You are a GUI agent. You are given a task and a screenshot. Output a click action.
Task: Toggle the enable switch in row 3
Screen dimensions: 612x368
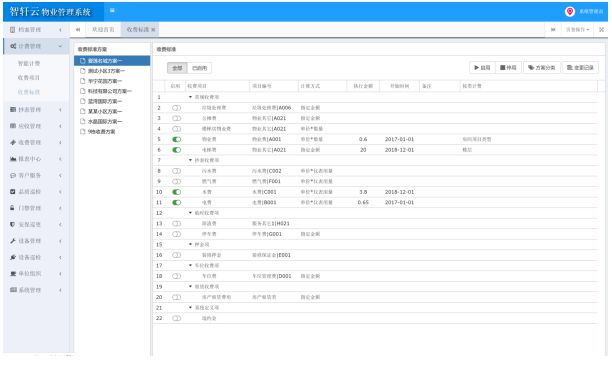point(176,118)
